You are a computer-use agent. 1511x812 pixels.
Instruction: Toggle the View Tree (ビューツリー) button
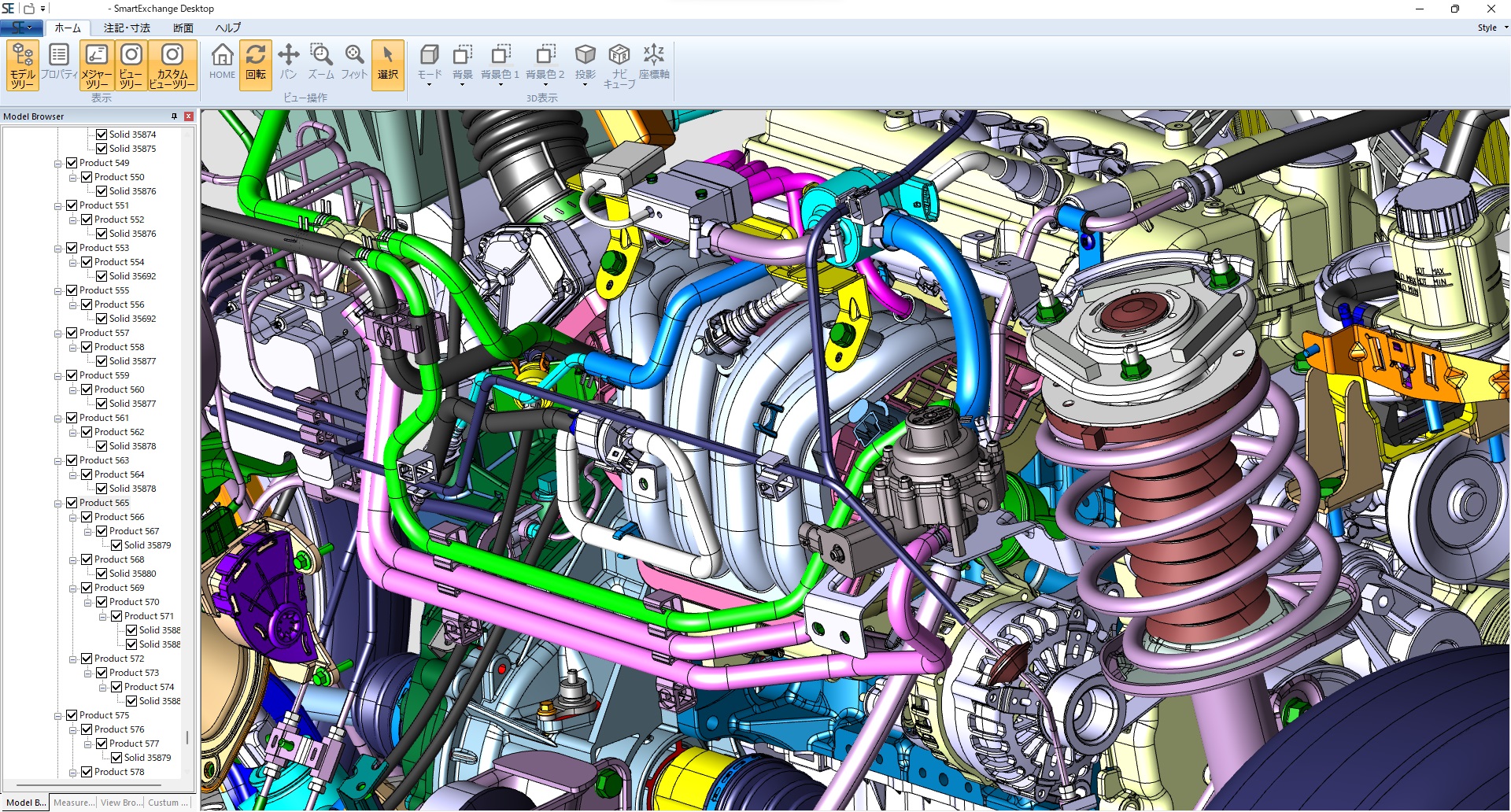pyautogui.click(x=131, y=65)
